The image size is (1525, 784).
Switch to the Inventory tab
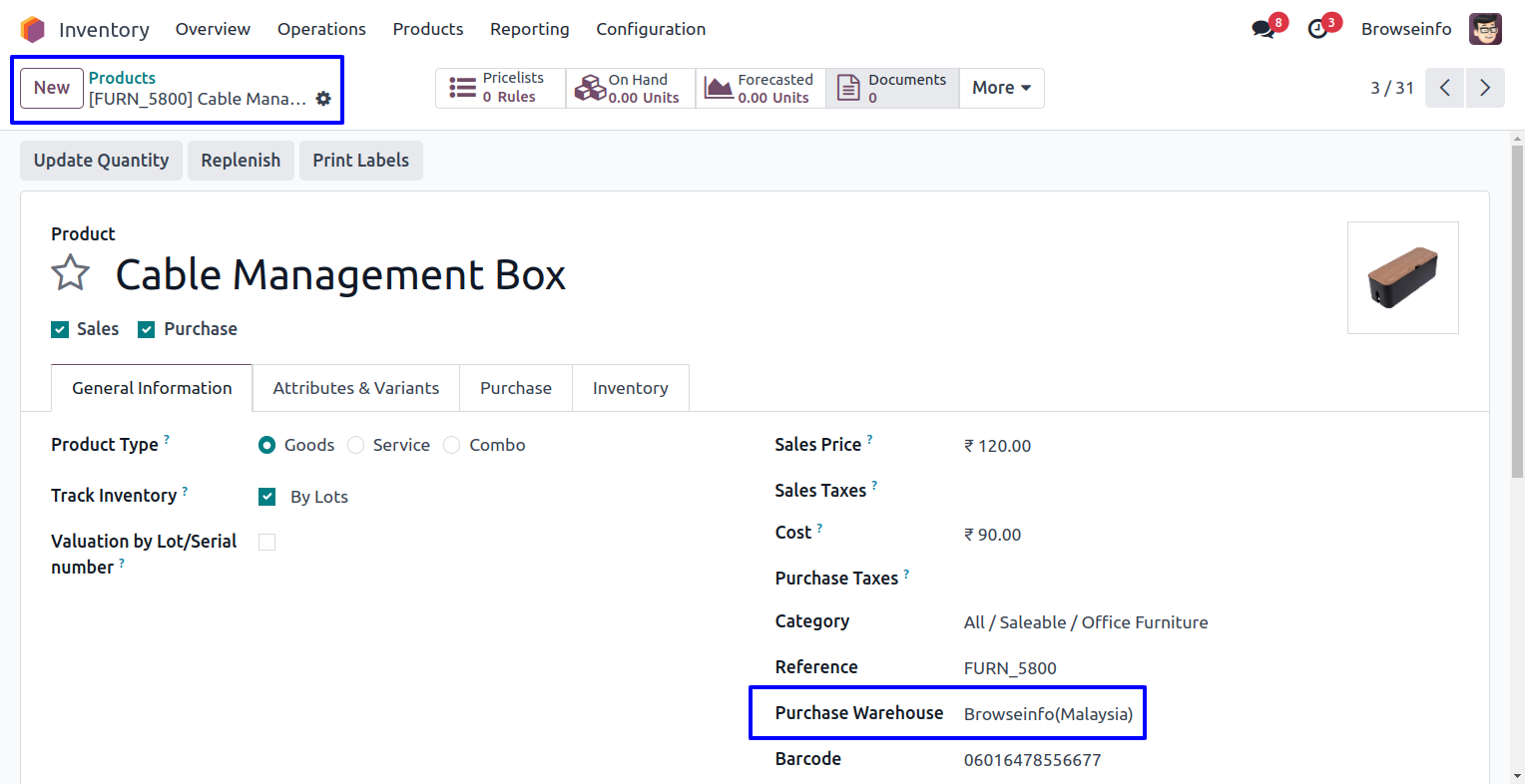(630, 388)
